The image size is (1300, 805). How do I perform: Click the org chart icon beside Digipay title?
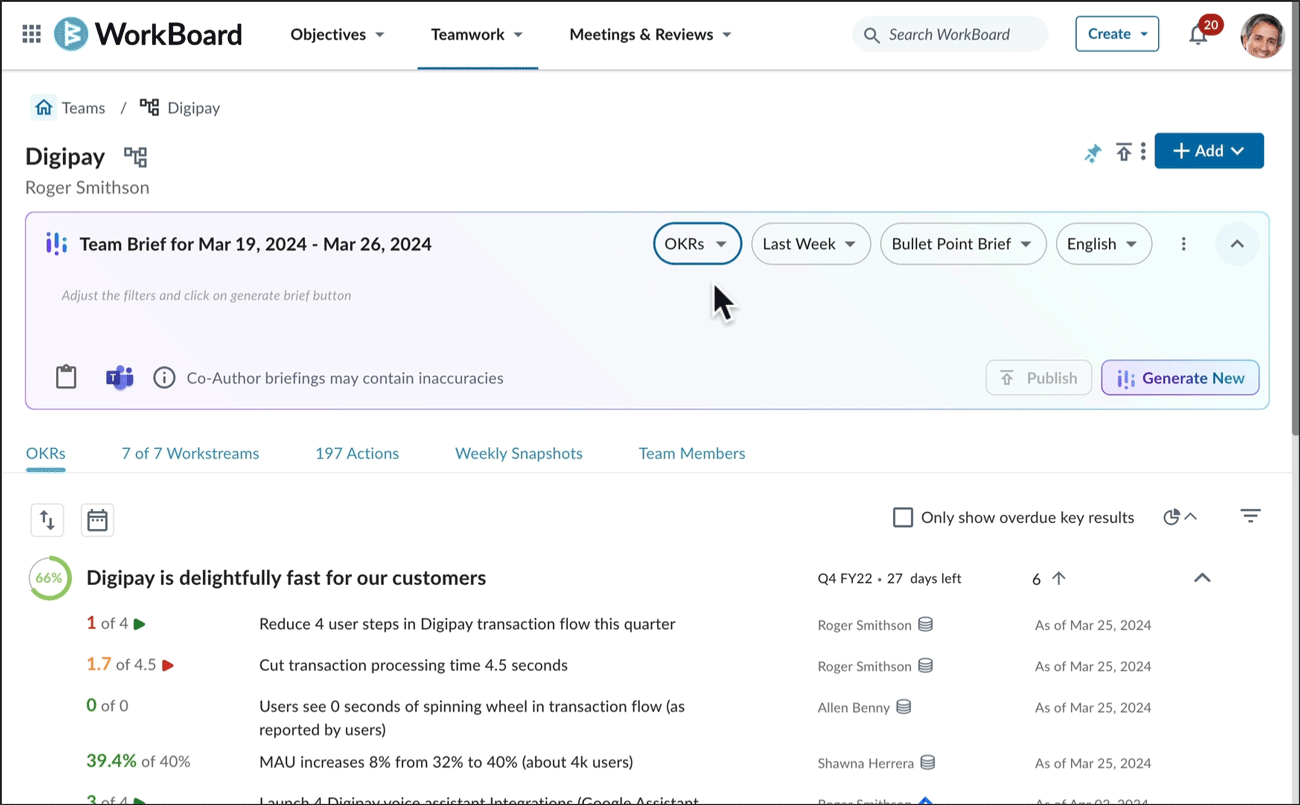click(135, 157)
